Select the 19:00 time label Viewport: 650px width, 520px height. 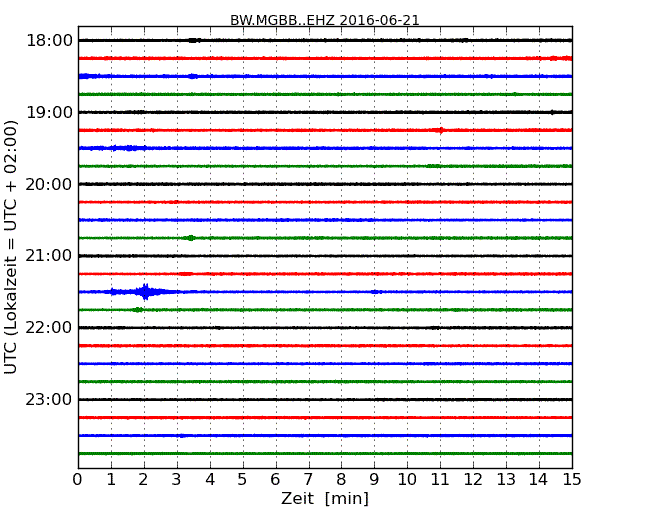pos(49,112)
